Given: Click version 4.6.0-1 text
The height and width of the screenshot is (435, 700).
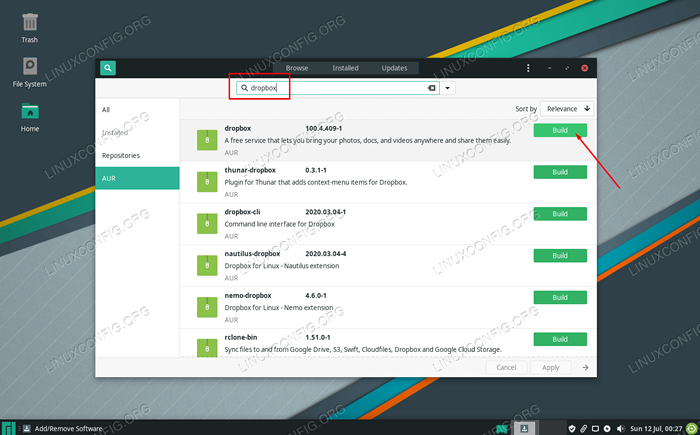Looking at the screenshot, I should click(316, 296).
